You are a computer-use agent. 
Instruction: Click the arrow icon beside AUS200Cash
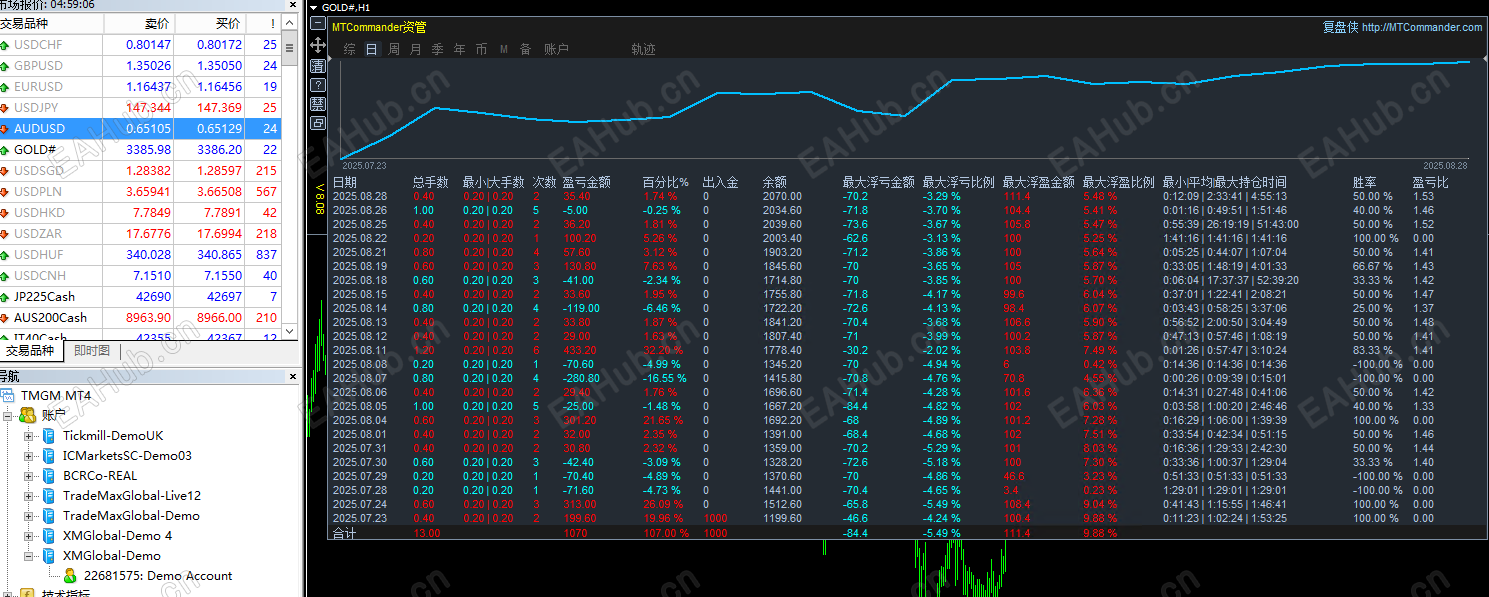(5, 318)
